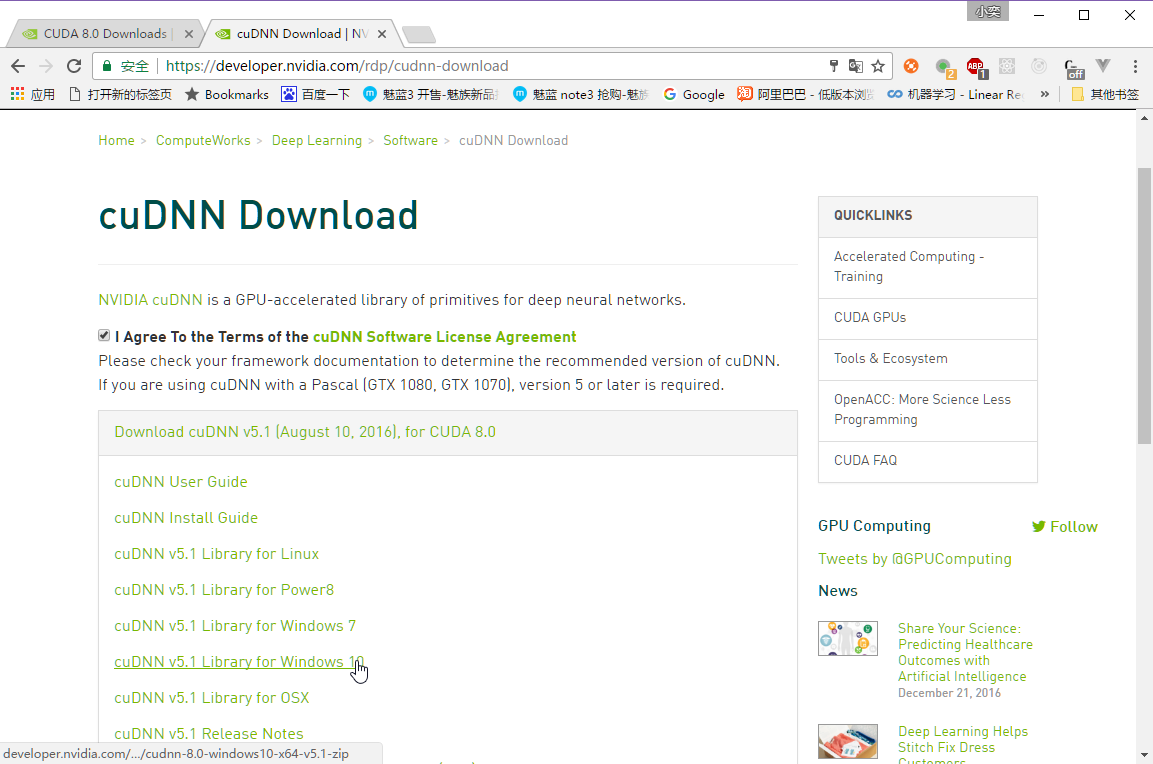Open the cuDNN User Guide
The image size is (1153, 764).
tap(180, 482)
